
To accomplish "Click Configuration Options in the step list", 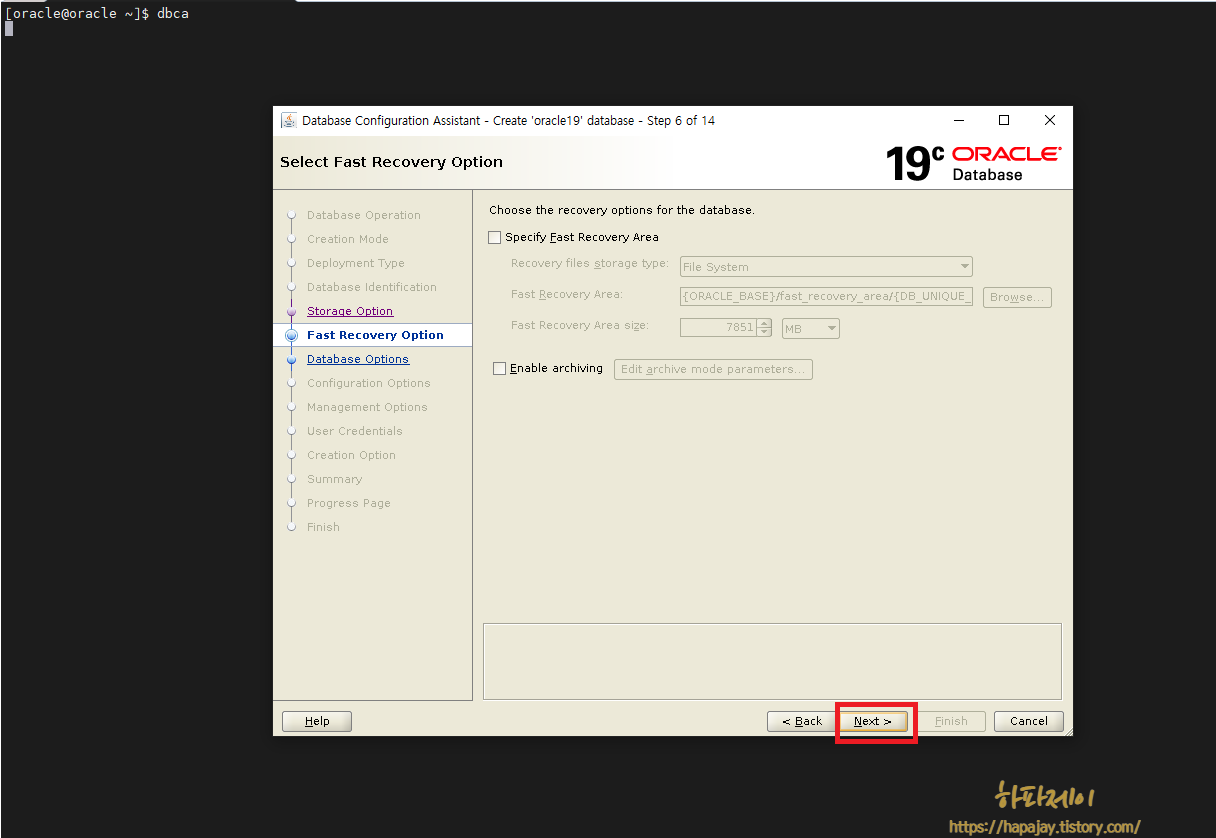I will [369, 383].
